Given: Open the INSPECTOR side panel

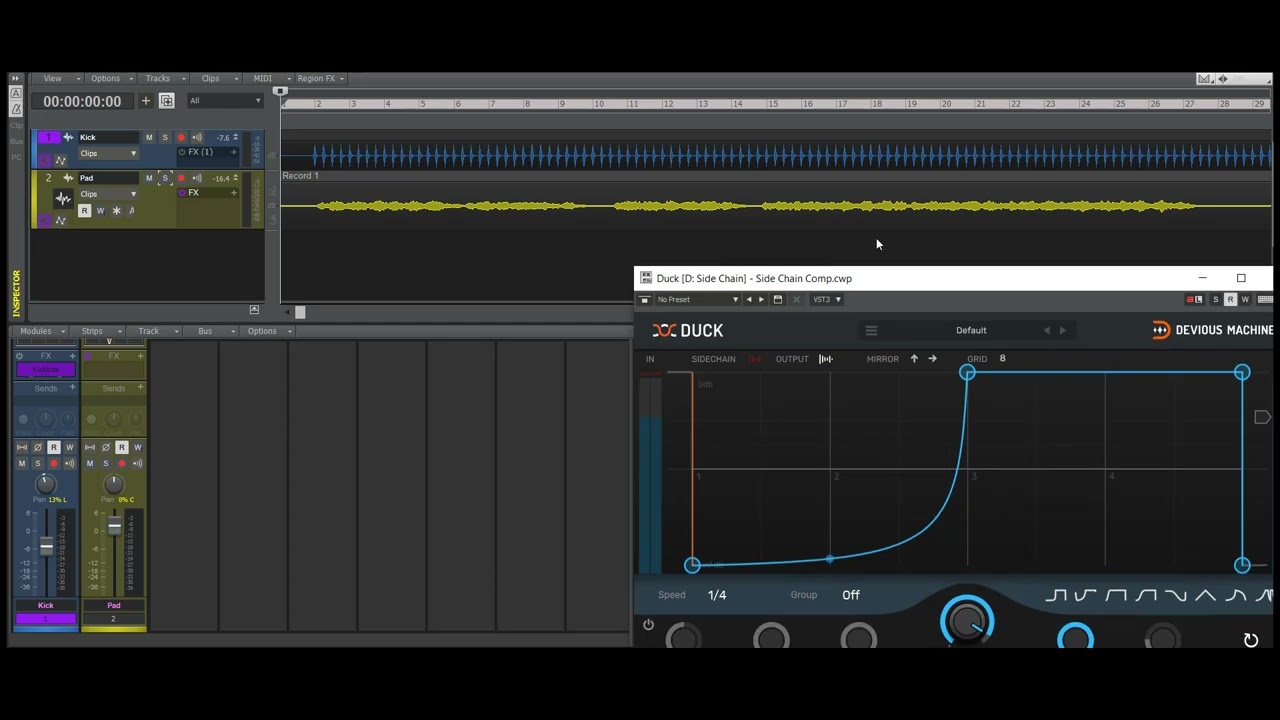Looking at the screenshot, I should (16, 293).
